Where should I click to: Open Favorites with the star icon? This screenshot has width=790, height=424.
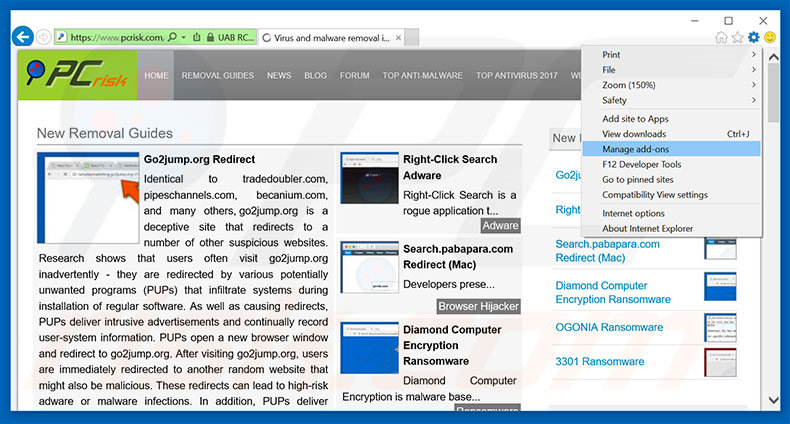738,37
